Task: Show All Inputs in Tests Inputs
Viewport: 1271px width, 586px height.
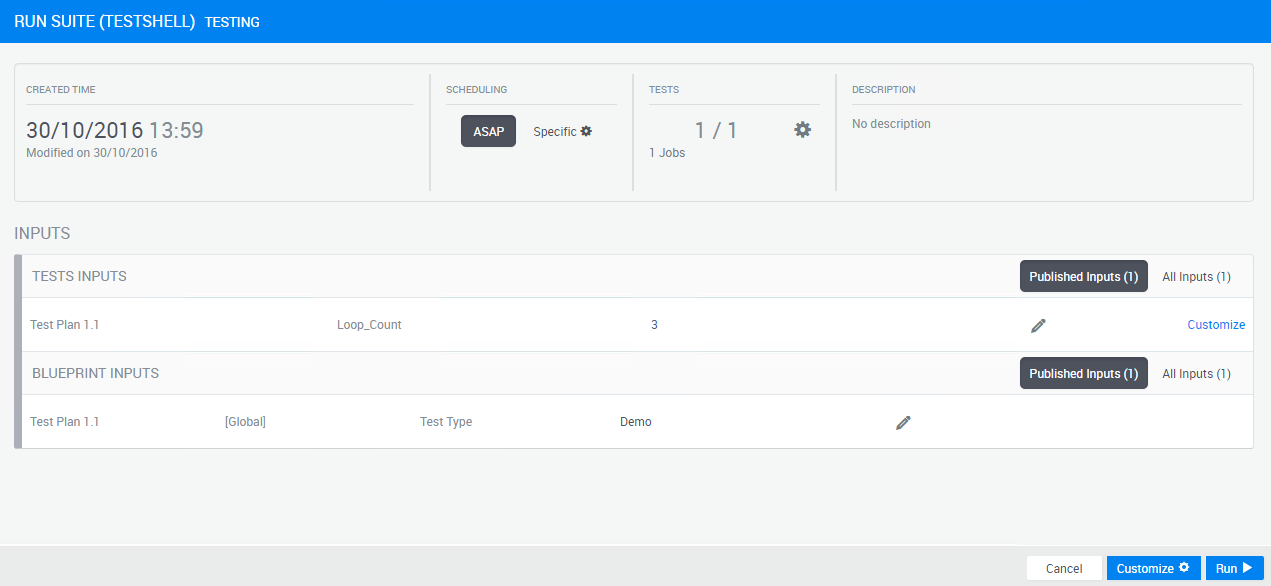Action: 1196,277
